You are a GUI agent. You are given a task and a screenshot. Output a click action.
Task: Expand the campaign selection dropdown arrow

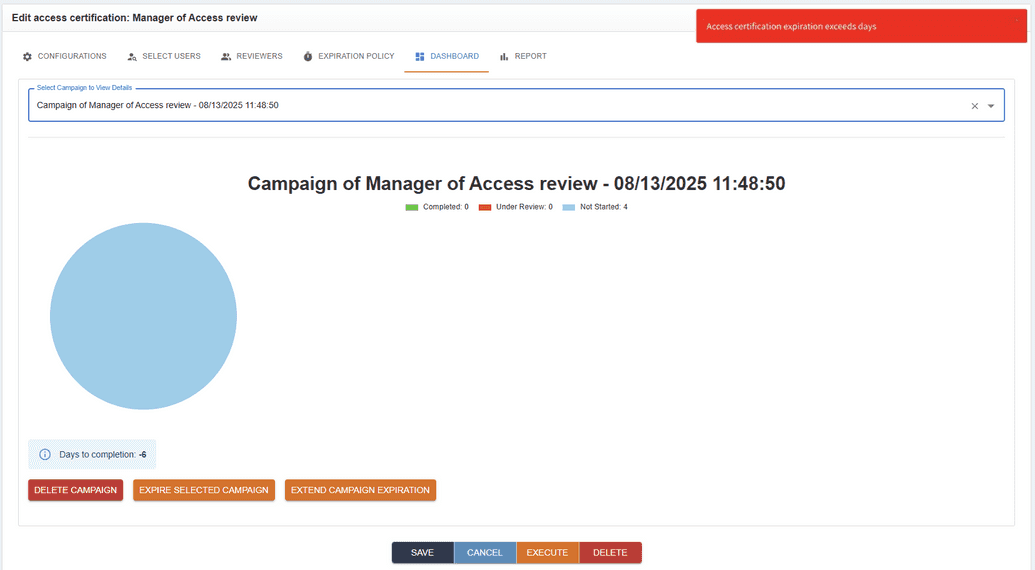(x=991, y=106)
